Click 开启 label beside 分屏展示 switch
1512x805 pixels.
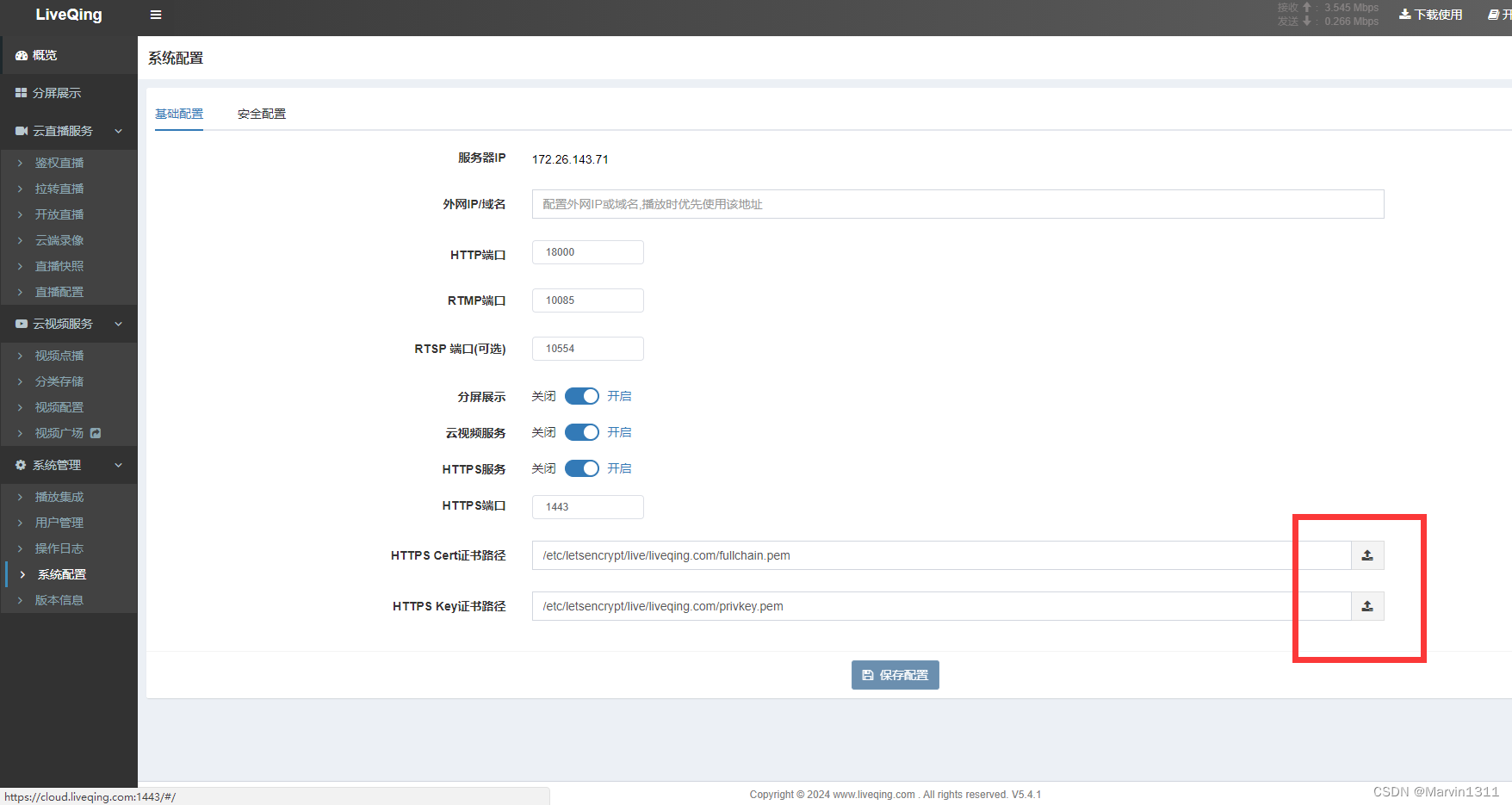coord(619,396)
